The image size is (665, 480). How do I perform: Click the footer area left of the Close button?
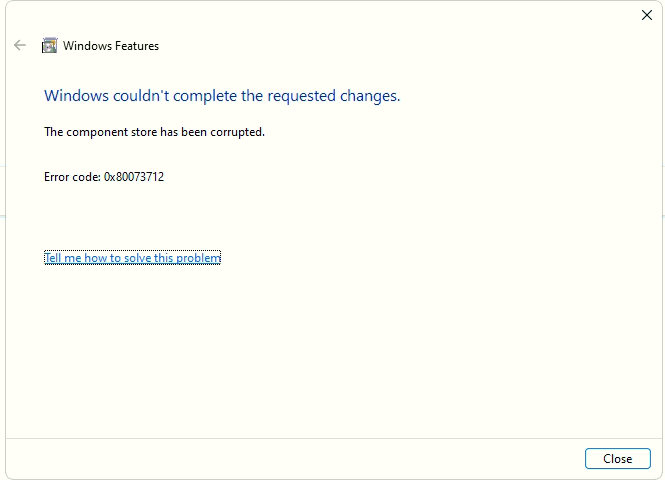[x=300, y=458]
